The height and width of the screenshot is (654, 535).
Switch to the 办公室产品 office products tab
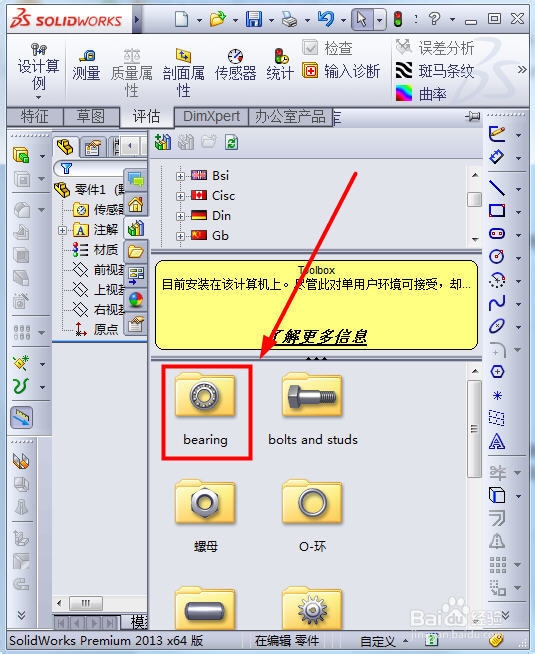pyautogui.click(x=290, y=116)
